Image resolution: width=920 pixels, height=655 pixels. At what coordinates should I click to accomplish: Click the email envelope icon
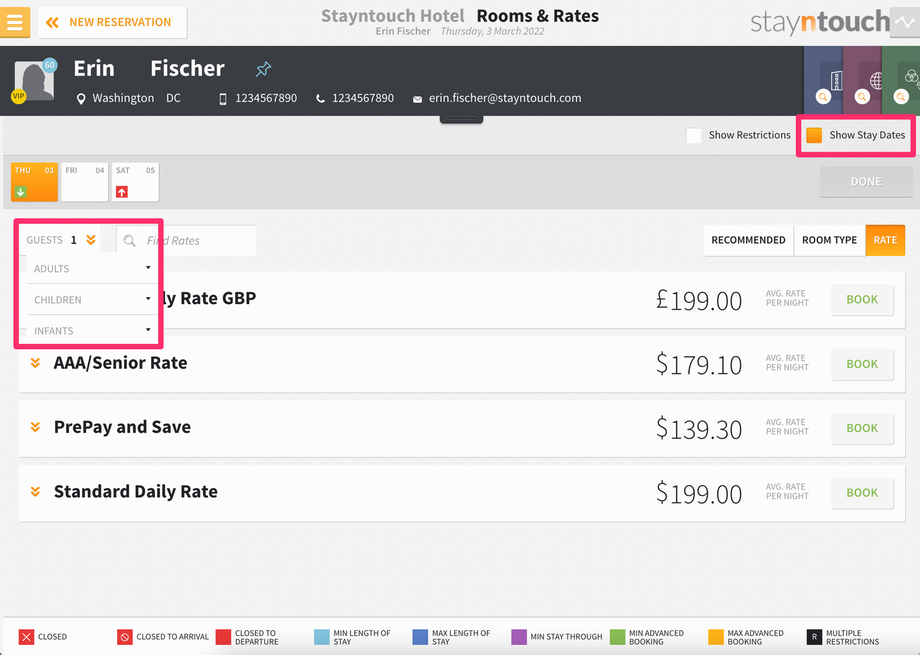(417, 99)
